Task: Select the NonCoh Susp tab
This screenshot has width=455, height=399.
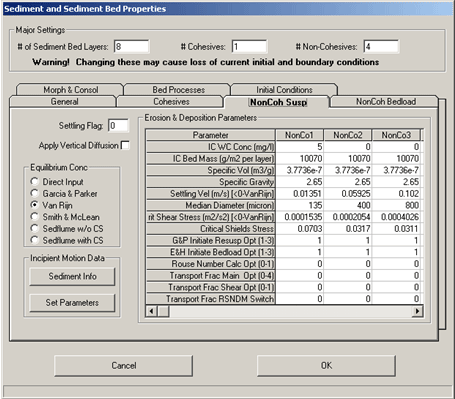Action: point(278,102)
